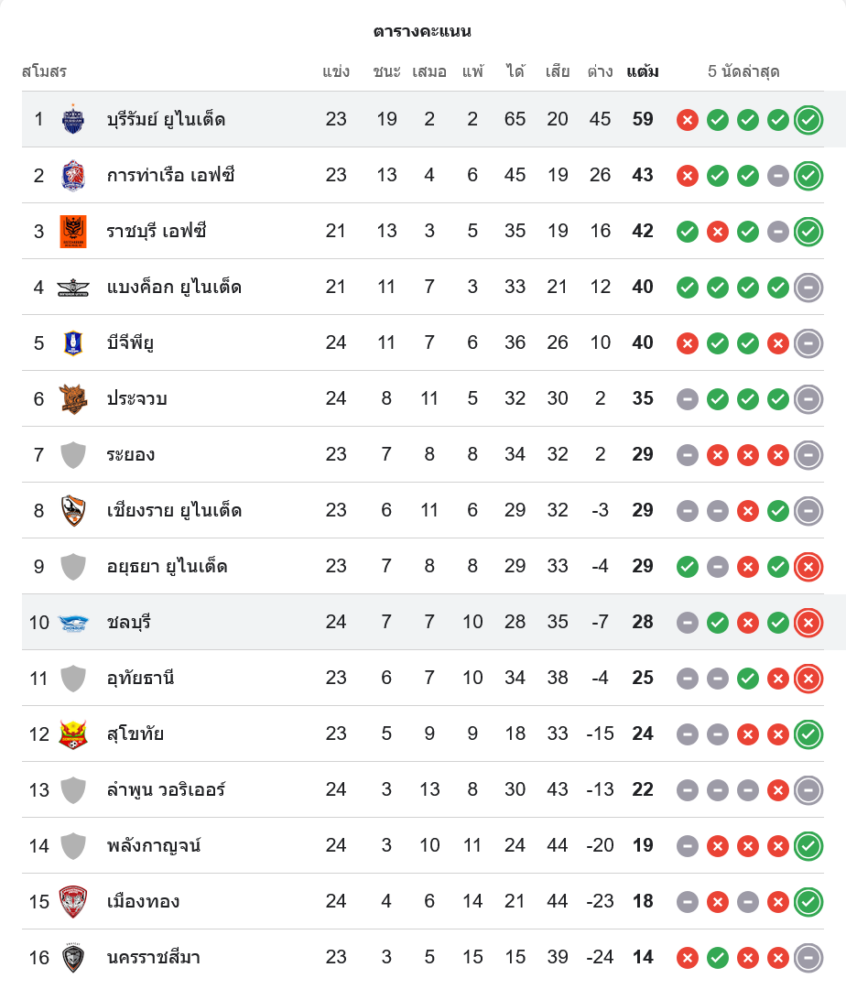Click the orange Ratchaburi FC logo
Image resolution: width=846 pixels, height=1000 pixels.
[x=73, y=232]
